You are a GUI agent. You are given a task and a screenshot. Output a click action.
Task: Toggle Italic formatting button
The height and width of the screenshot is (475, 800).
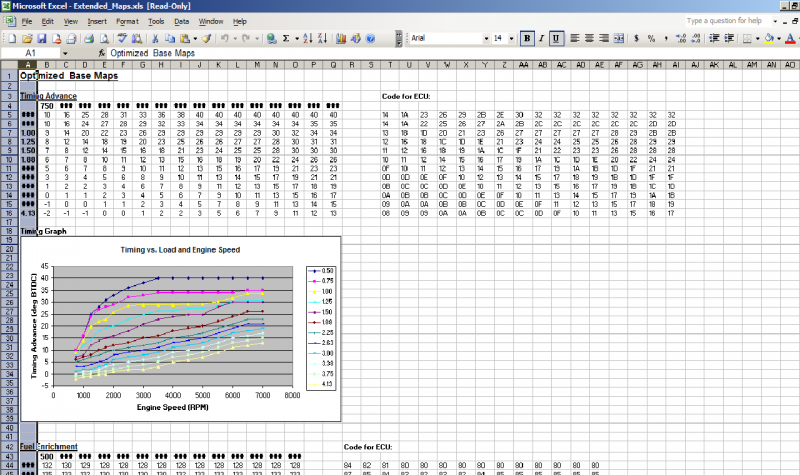click(541, 38)
